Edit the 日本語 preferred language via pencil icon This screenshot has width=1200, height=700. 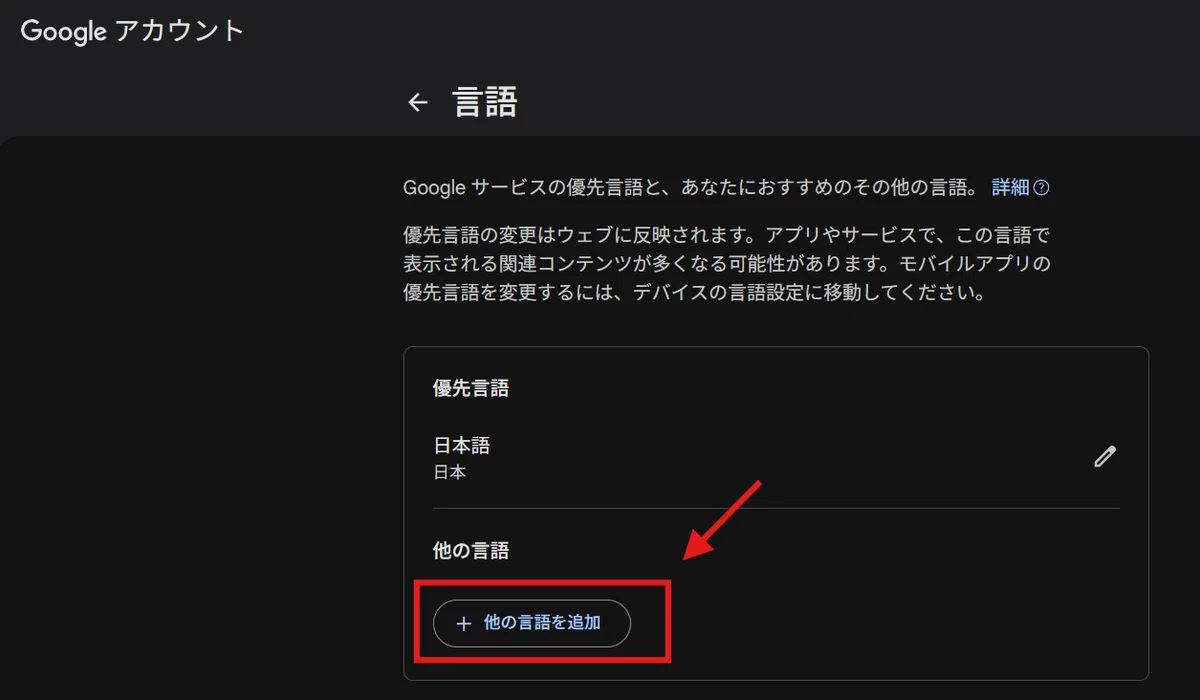[1104, 457]
